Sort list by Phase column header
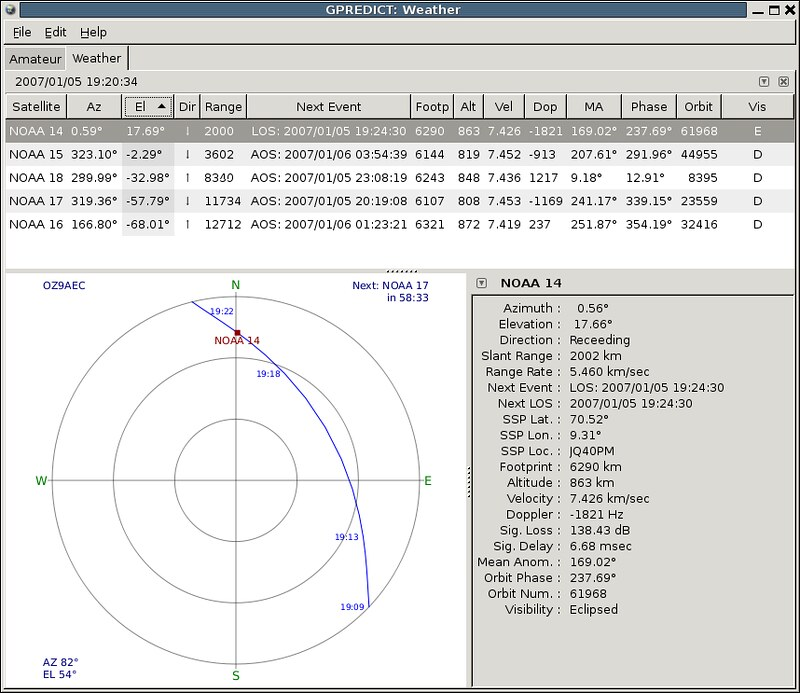The image size is (800, 693). point(649,107)
